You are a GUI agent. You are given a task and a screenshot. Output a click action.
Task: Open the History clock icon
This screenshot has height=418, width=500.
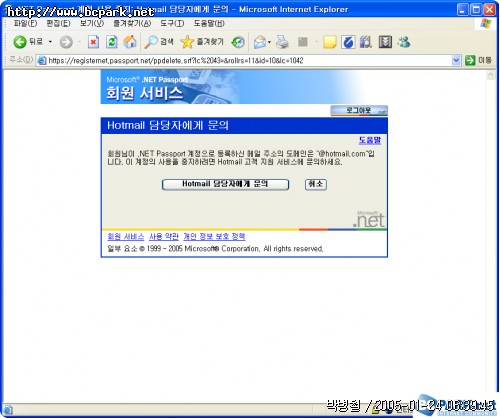[238, 42]
